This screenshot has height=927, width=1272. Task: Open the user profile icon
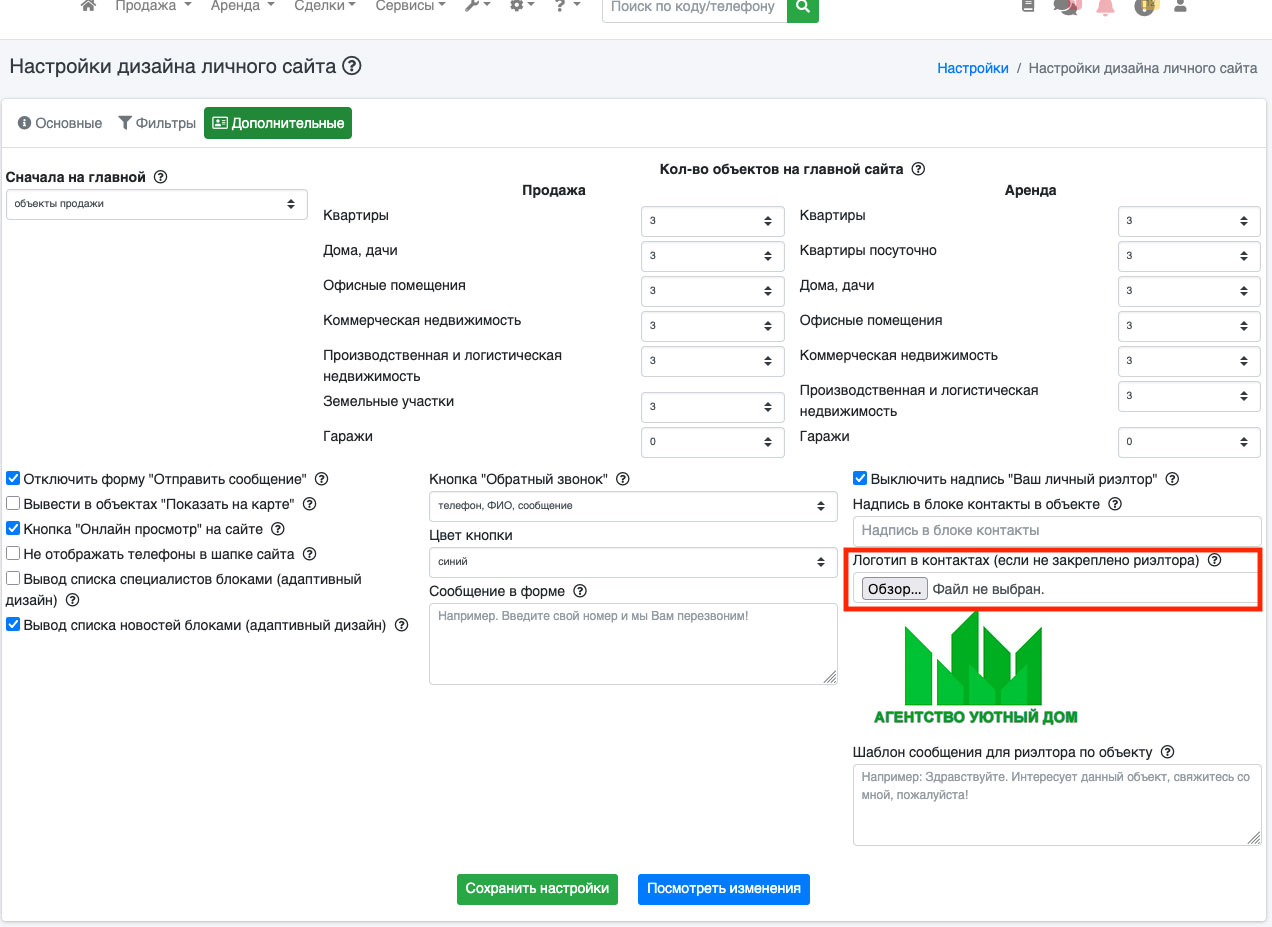[1180, 7]
